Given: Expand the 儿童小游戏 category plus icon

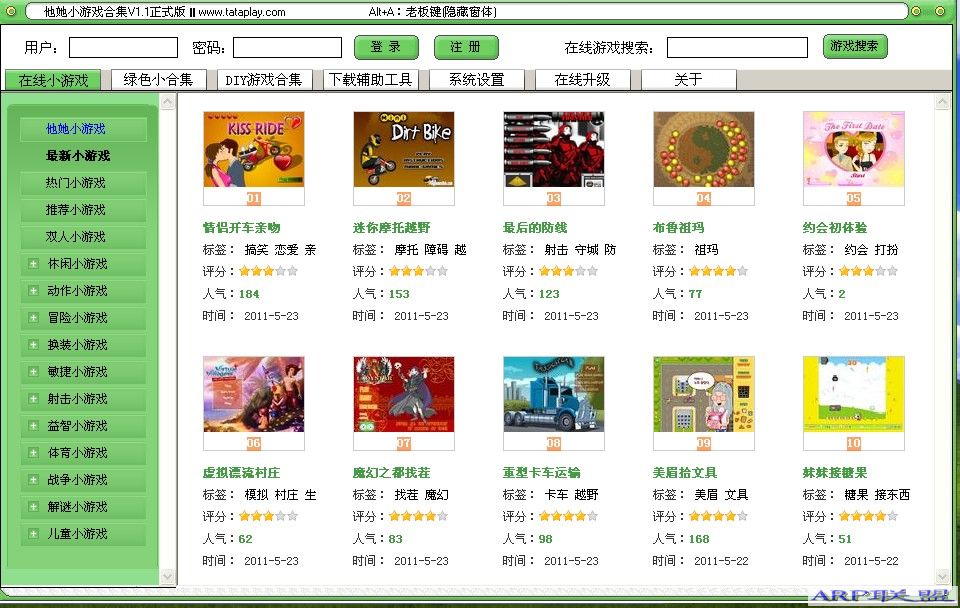Looking at the screenshot, I should click(33, 534).
